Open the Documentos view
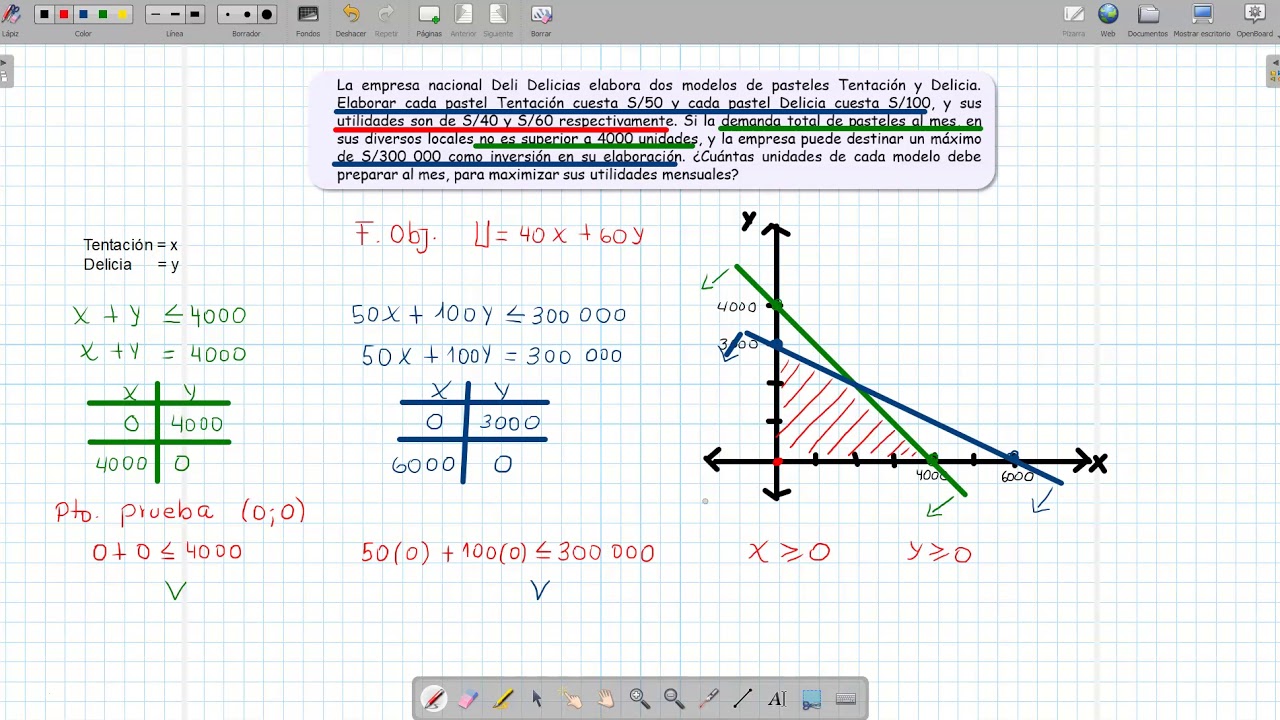The height and width of the screenshot is (720, 1280). point(1148,20)
